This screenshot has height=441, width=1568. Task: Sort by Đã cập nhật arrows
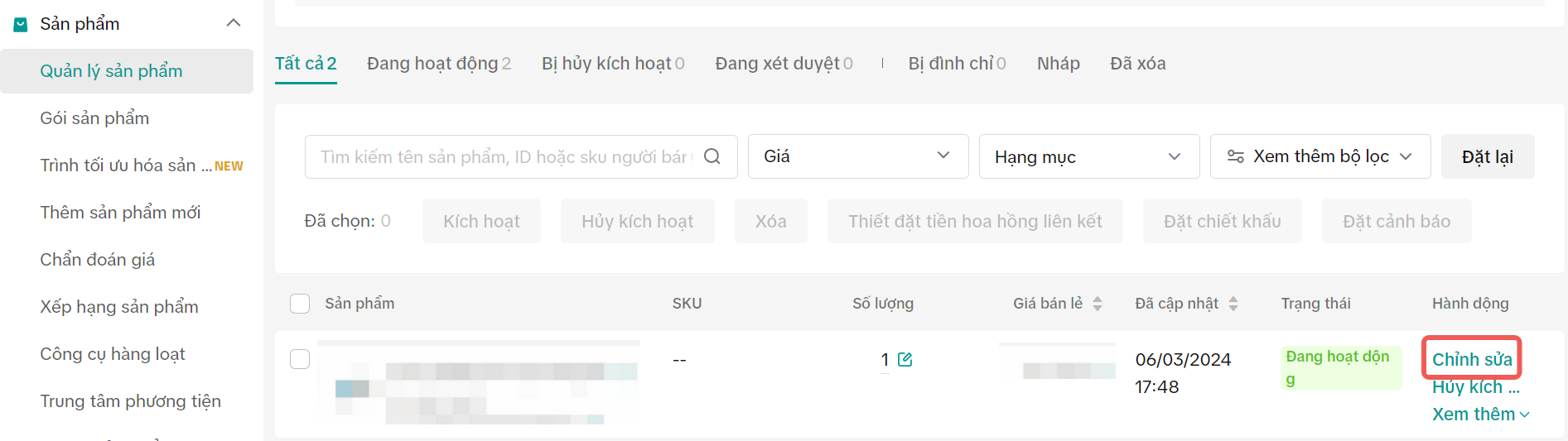(x=1233, y=304)
